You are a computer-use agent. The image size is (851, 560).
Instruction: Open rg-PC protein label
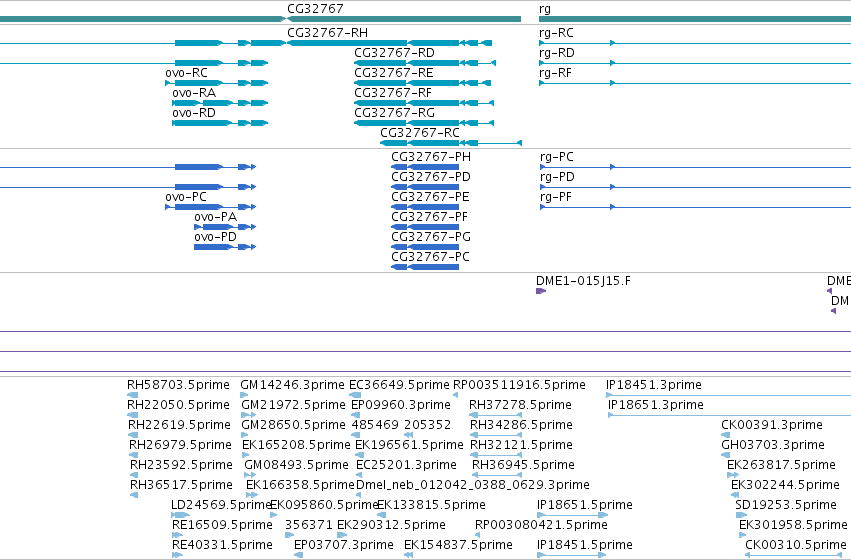[x=557, y=157]
